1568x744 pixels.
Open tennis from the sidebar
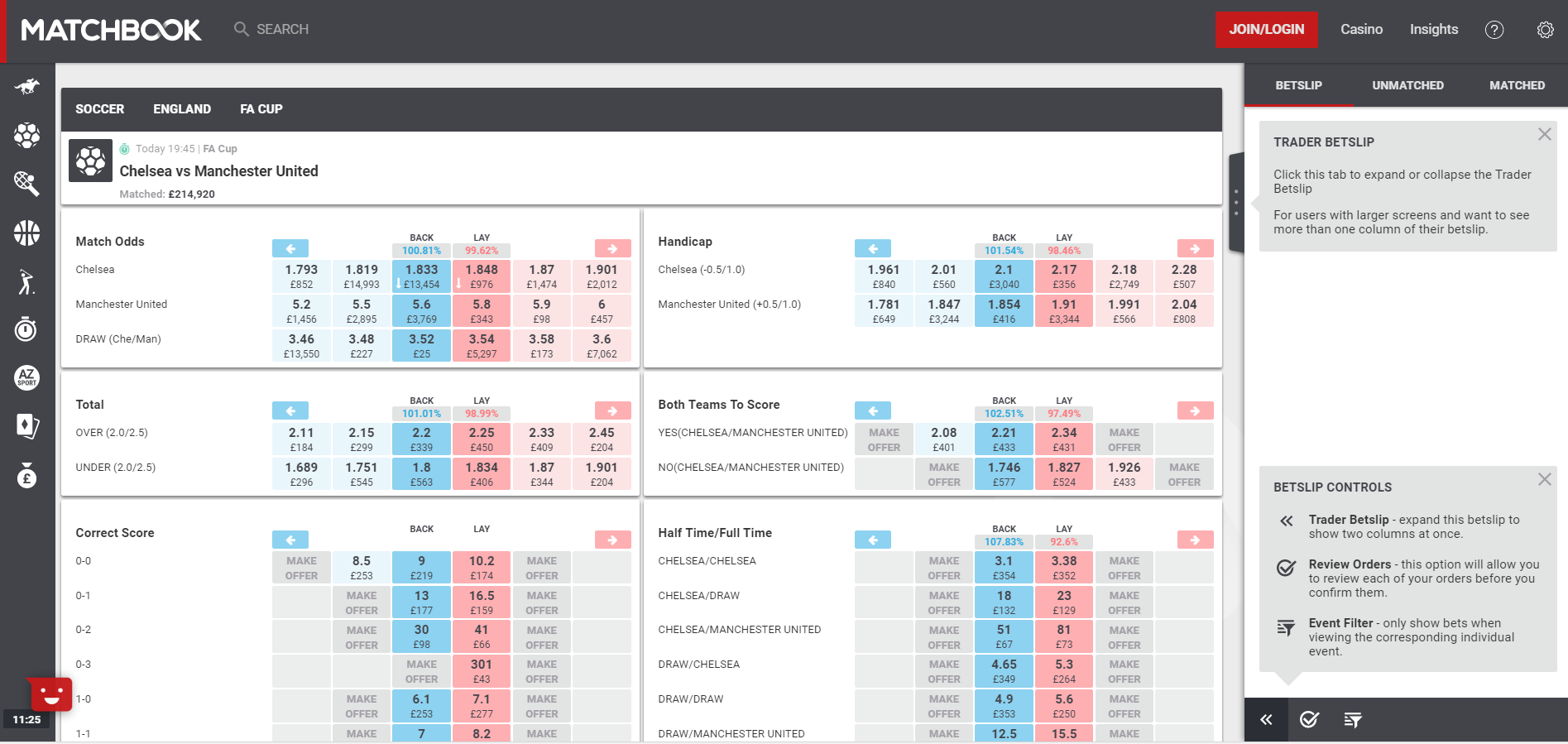(26, 184)
